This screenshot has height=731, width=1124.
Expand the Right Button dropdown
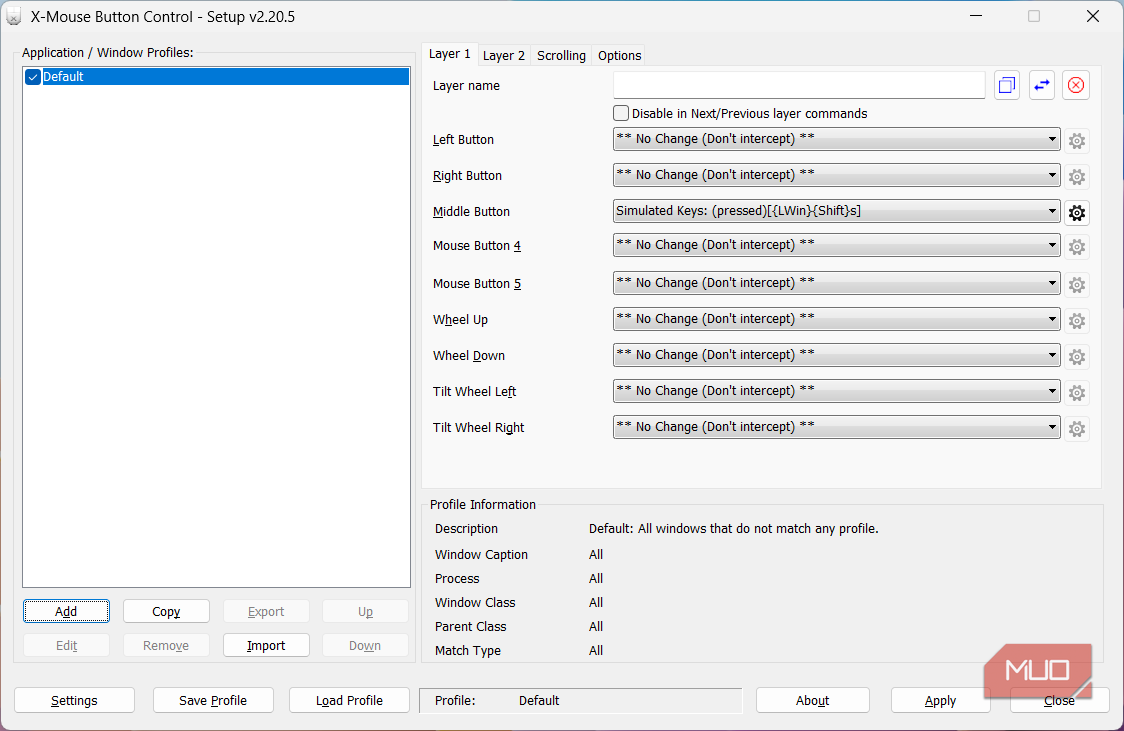tap(837, 175)
